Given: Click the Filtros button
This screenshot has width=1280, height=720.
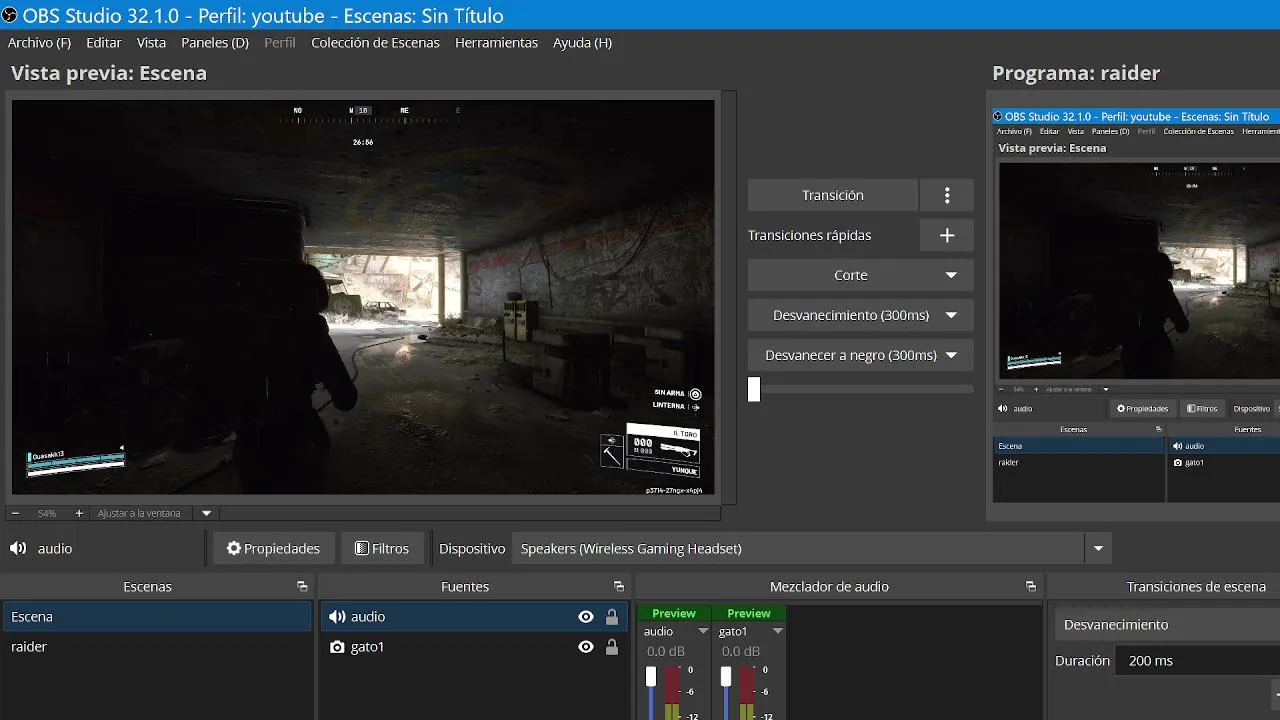Looking at the screenshot, I should tap(382, 548).
